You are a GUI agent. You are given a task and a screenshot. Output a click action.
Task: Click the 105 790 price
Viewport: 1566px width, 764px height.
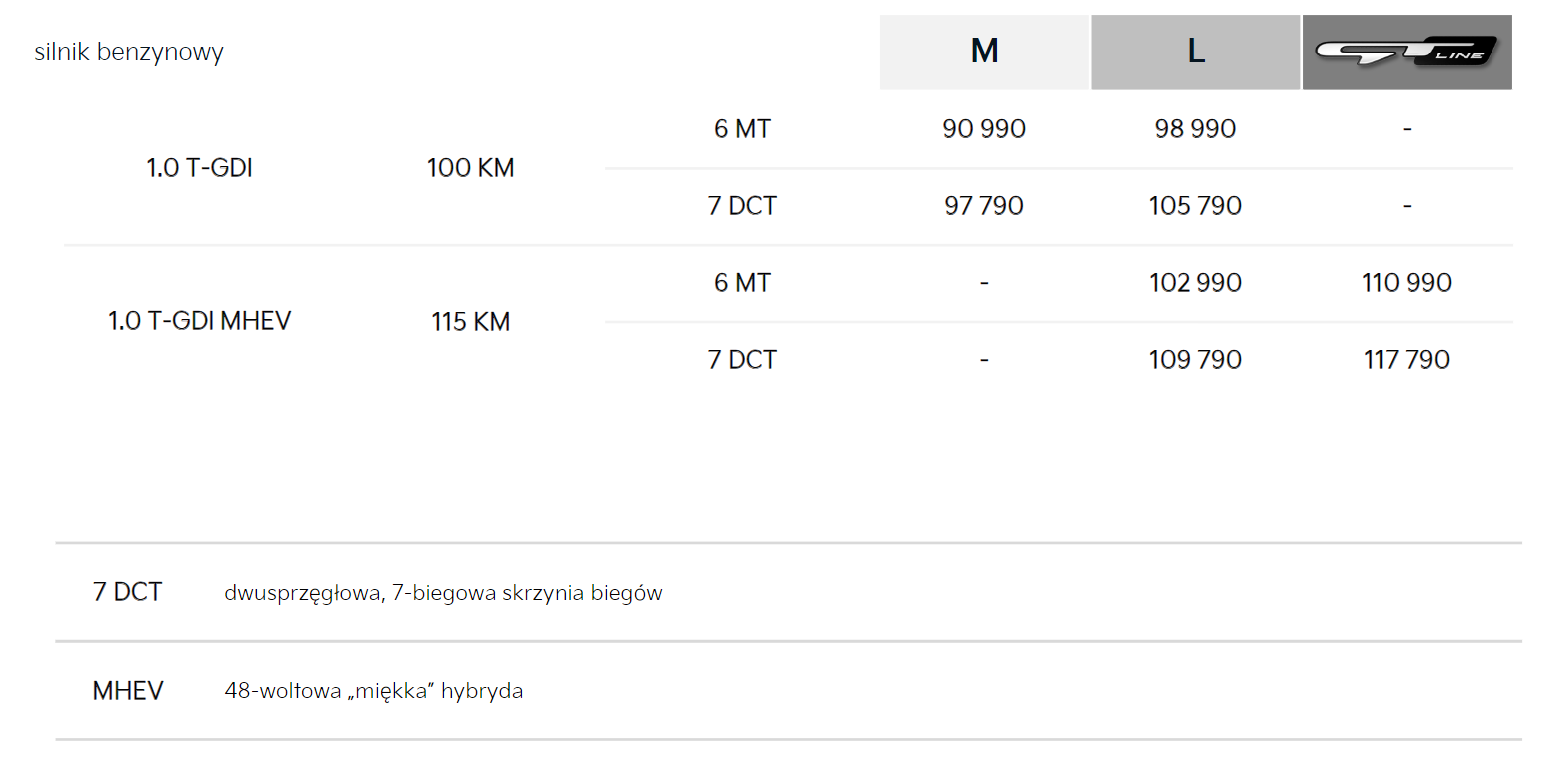[x=1195, y=206]
